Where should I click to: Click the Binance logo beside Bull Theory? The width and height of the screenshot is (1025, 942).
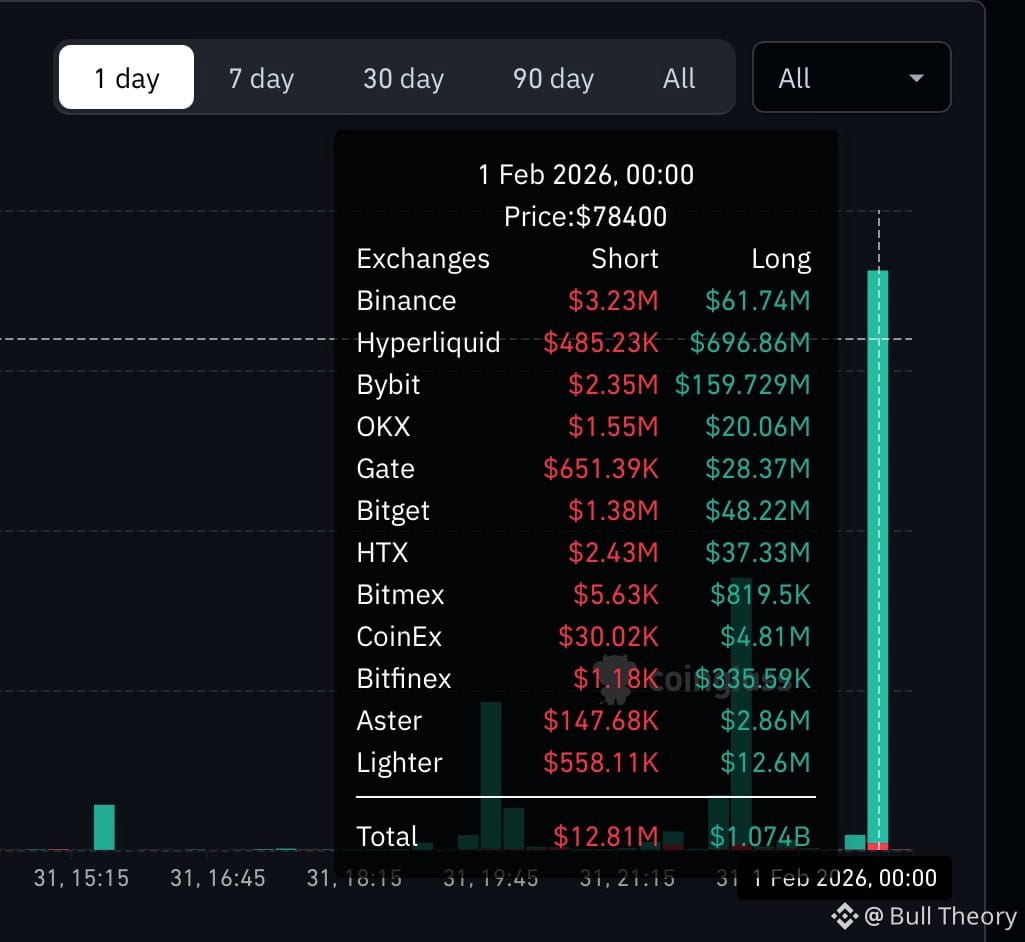coord(844,915)
